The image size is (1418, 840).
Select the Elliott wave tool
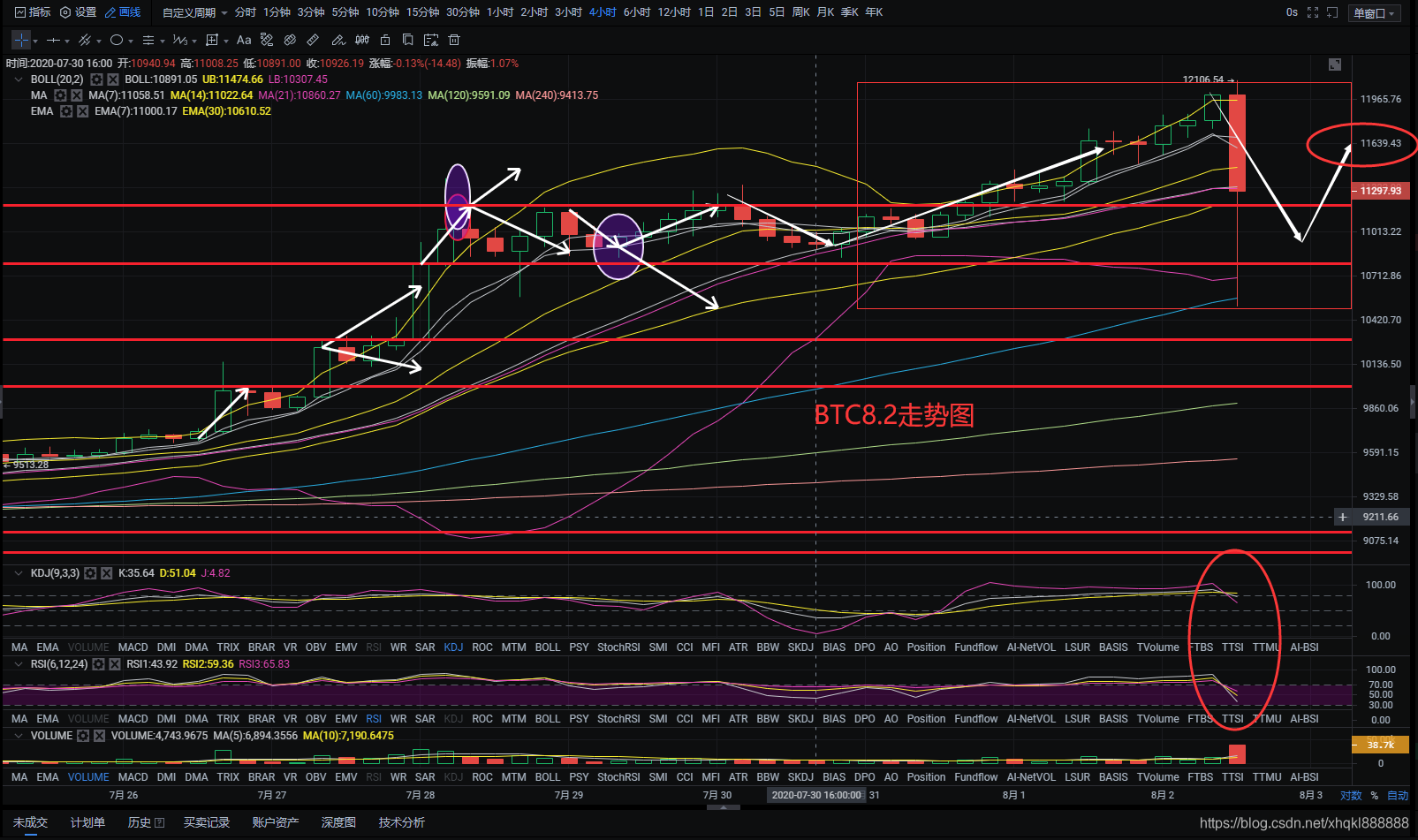pyautogui.click(x=180, y=40)
